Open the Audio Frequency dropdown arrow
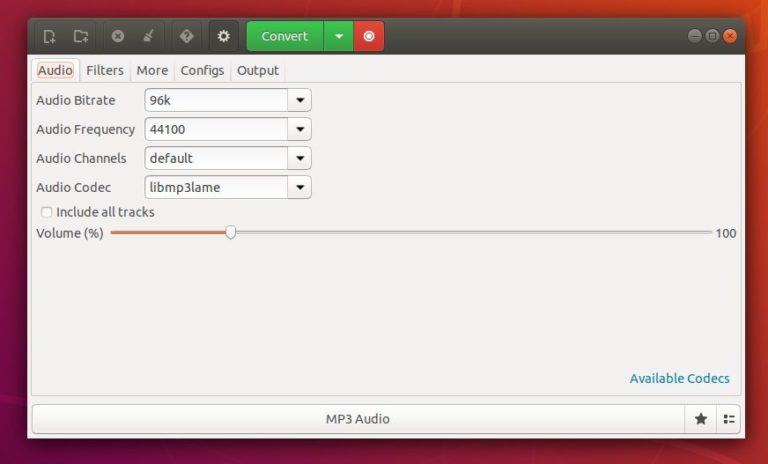Image resolution: width=768 pixels, height=464 pixels. pos(300,129)
